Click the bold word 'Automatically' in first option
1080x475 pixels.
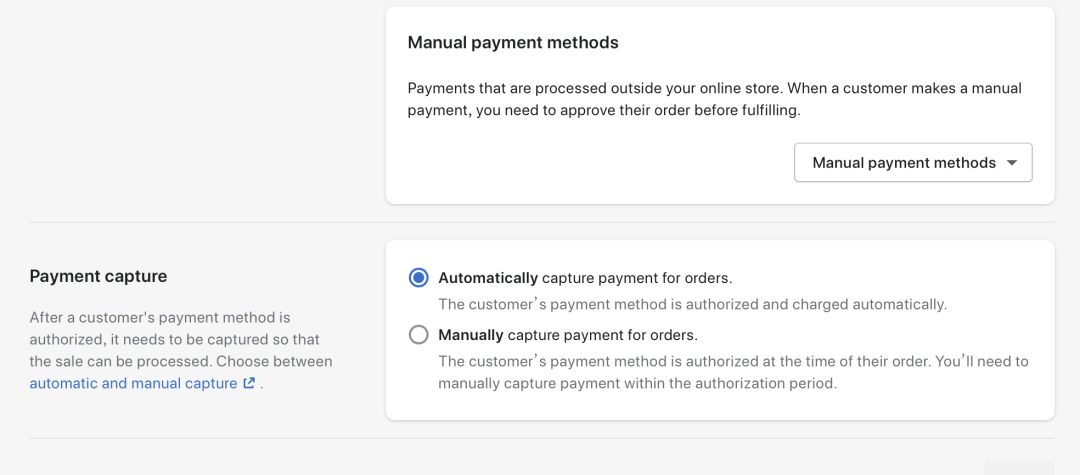coord(488,278)
